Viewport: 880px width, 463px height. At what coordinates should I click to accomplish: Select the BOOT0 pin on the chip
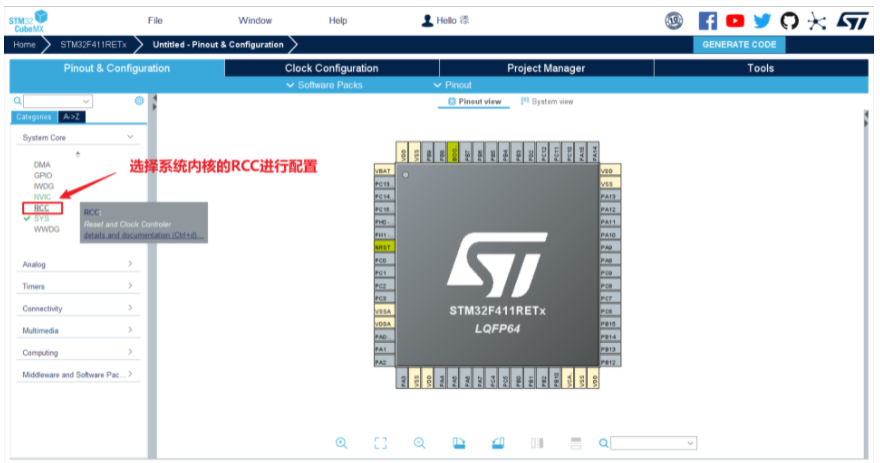point(453,152)
